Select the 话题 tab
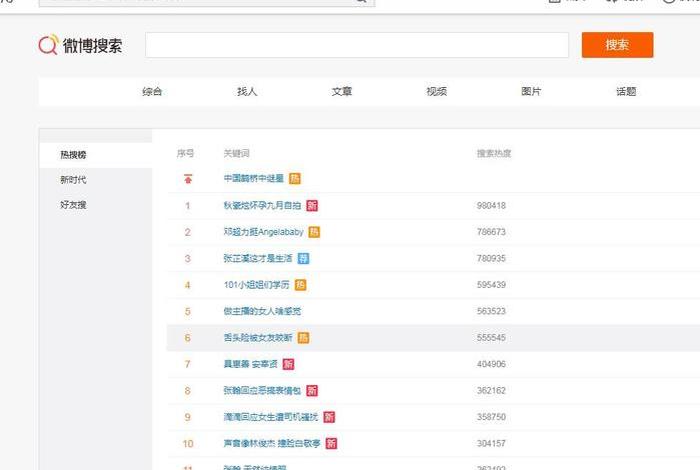Screen dimensions: 700x470 (x=626, y=92)
